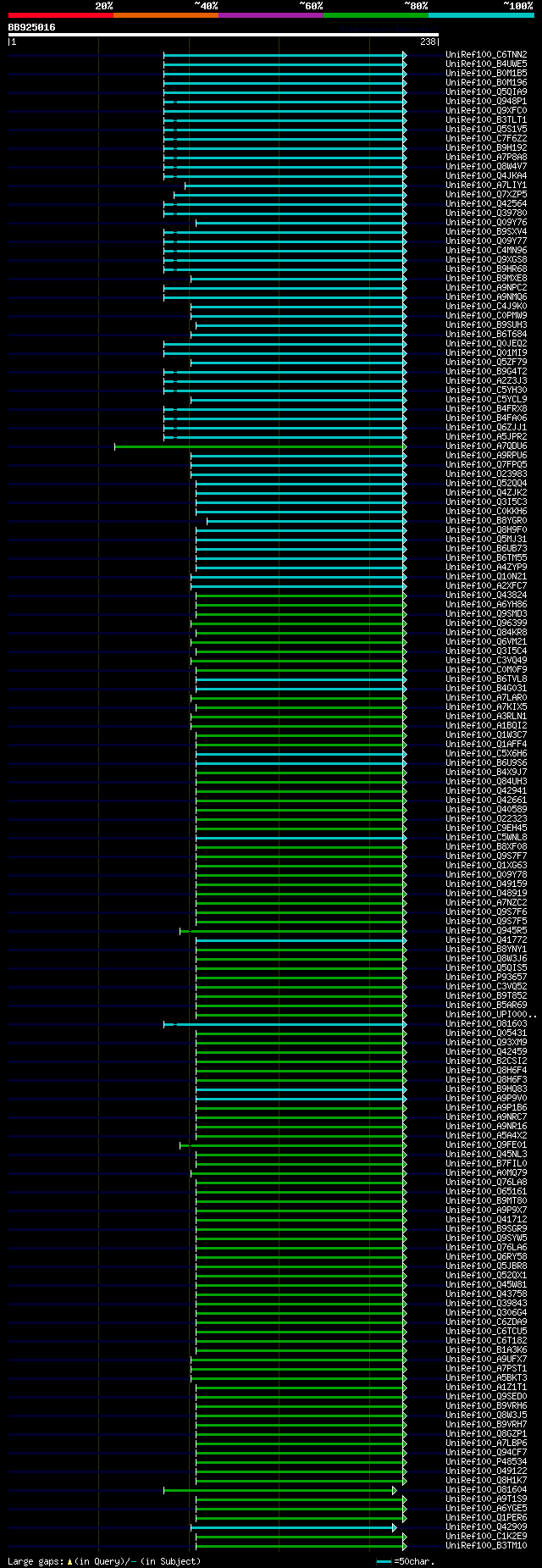This screenshot has height=1568, width=542.
Task: Open hit UniRef100_C6TNN2
Action: (486, 54)
